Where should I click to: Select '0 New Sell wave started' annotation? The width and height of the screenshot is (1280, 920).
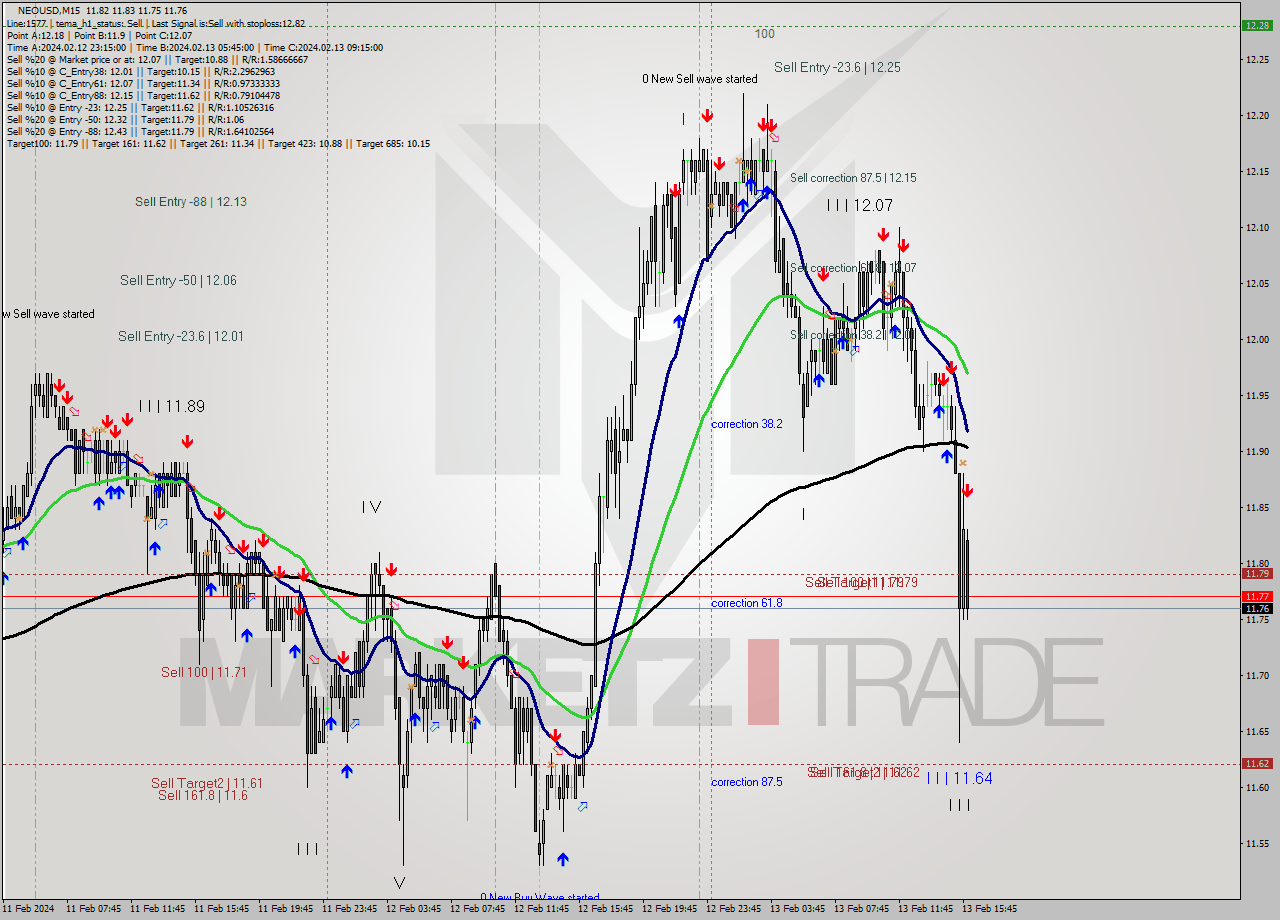coord(700,79)
